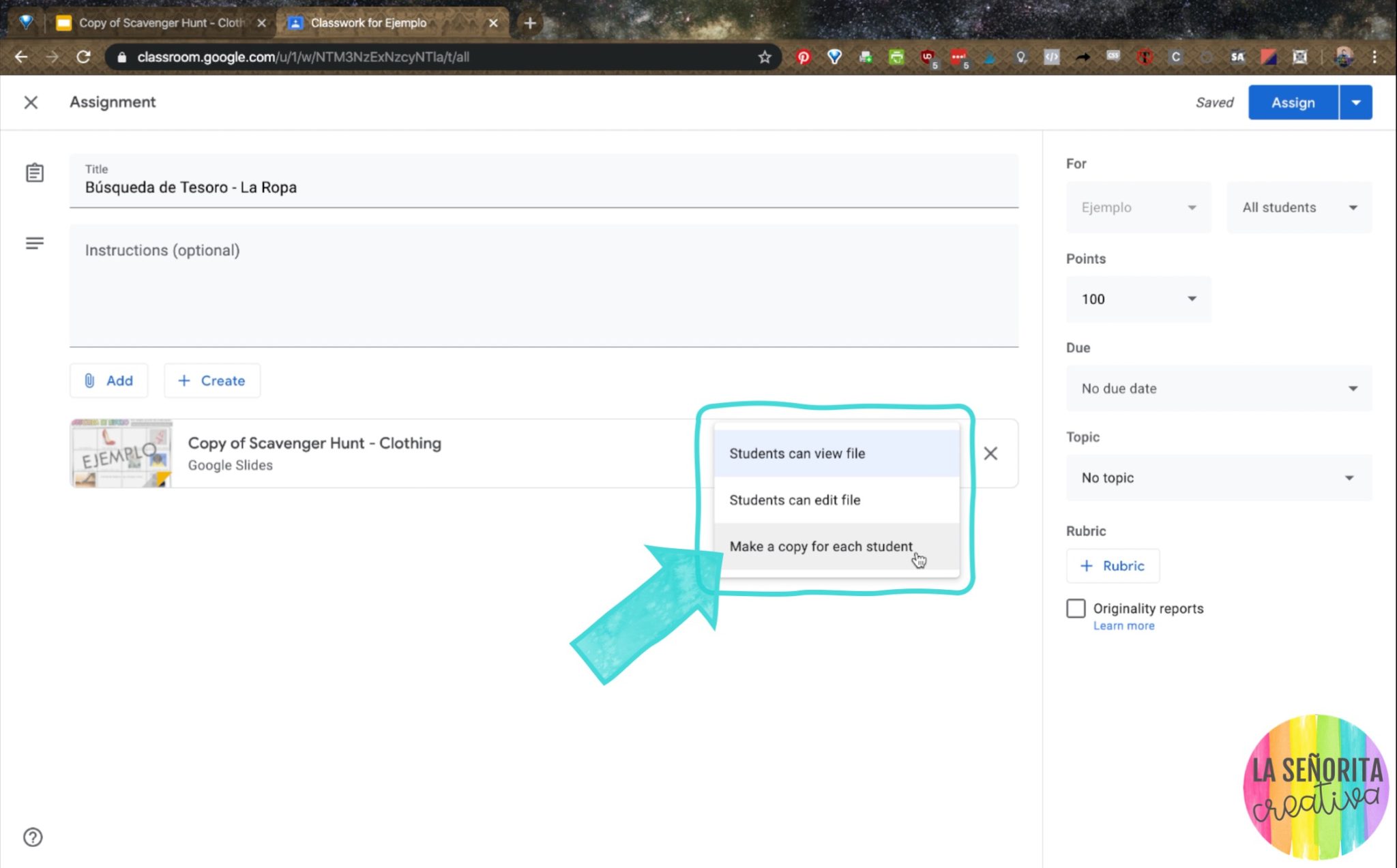Screen dimensions: 1397x868
Task: Click the CSS browser extension icon
Action: (1113, 57)
